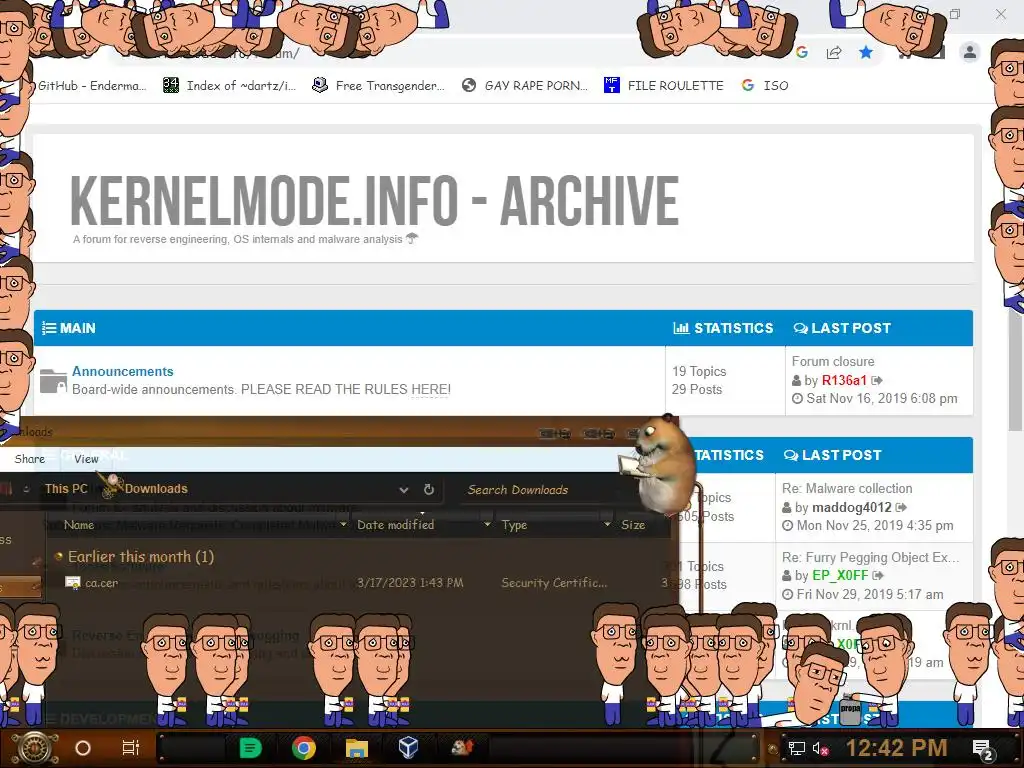
Task: Click the network tray icon
Action: coord(797,749)
